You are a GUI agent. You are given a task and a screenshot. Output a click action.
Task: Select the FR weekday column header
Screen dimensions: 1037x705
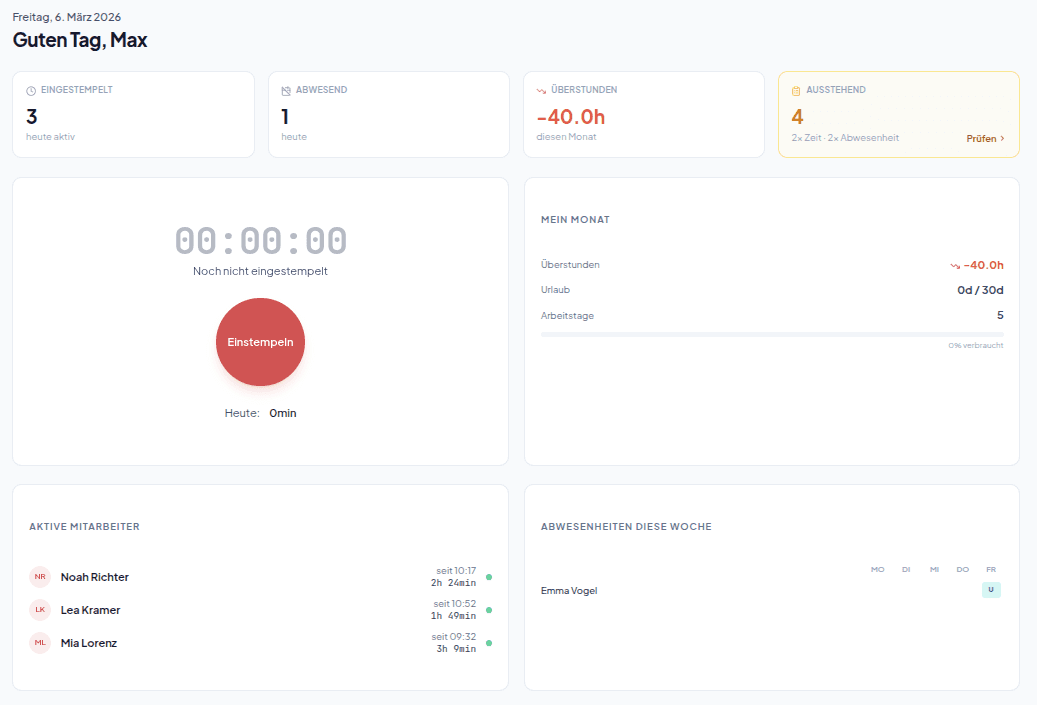click(991, 569)
